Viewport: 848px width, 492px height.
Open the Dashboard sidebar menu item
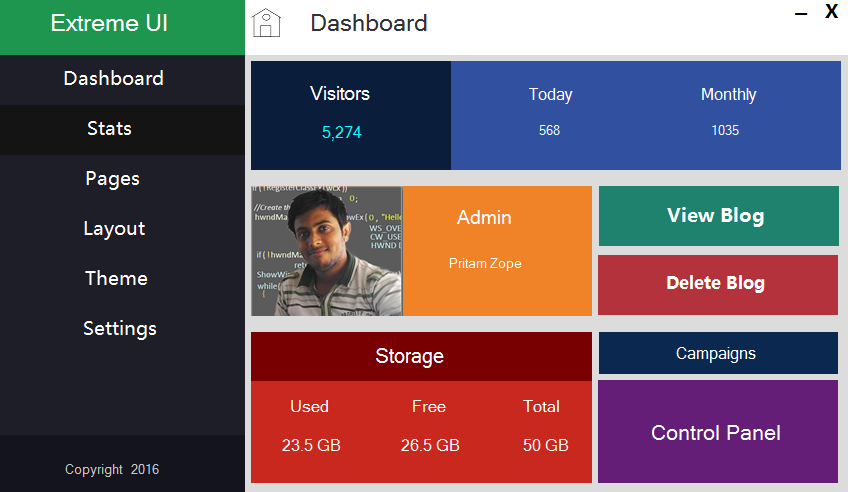click(113, 79)
